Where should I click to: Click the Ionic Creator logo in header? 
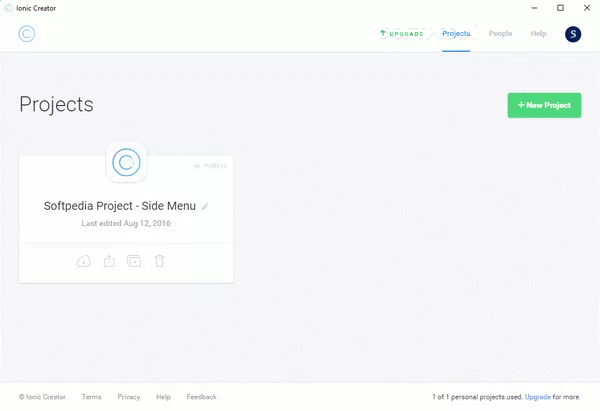27,34
